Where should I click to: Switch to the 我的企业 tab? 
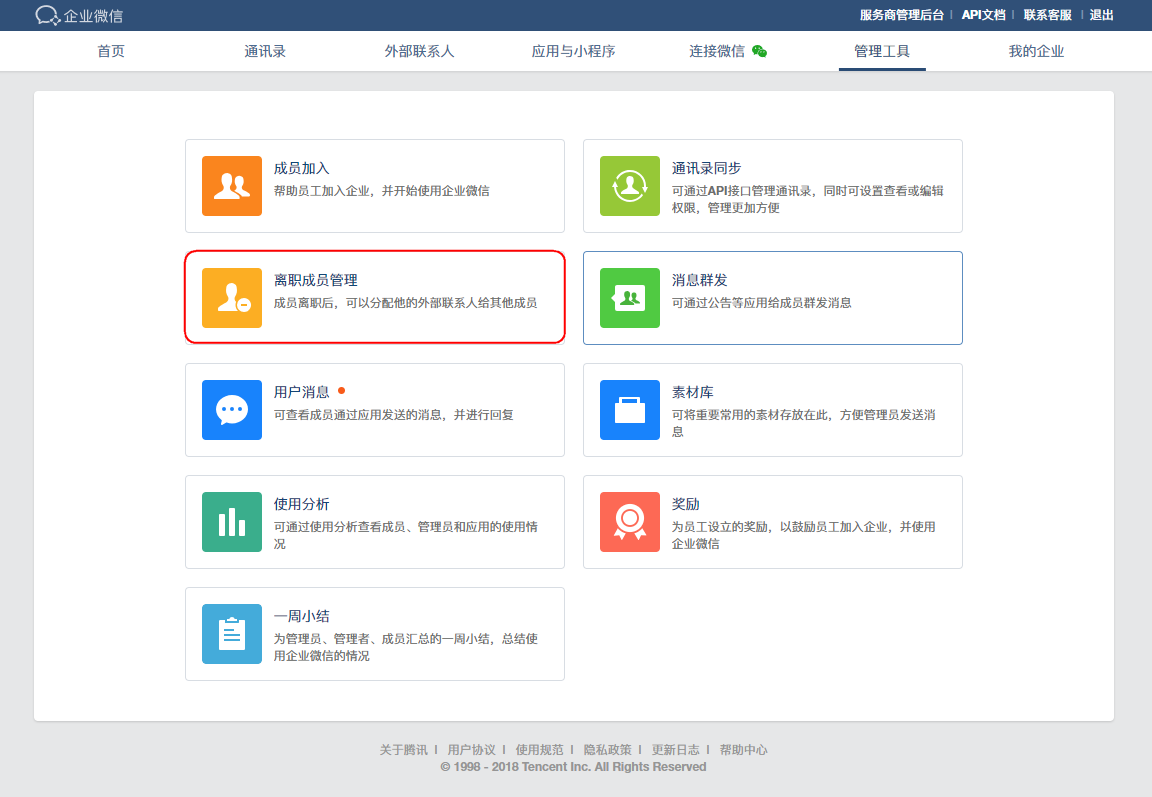1036,51
